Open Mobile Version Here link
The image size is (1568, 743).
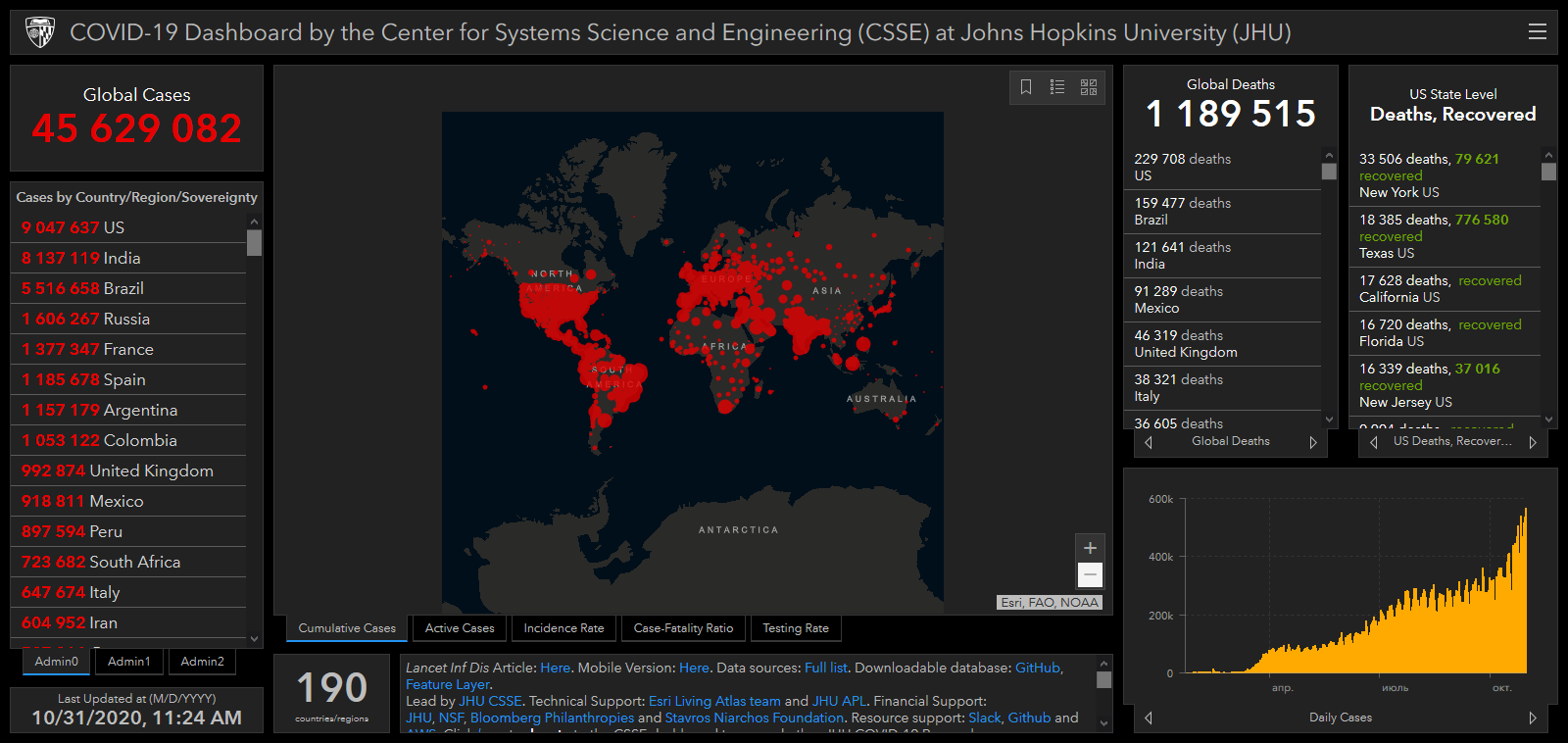[694, 668]
